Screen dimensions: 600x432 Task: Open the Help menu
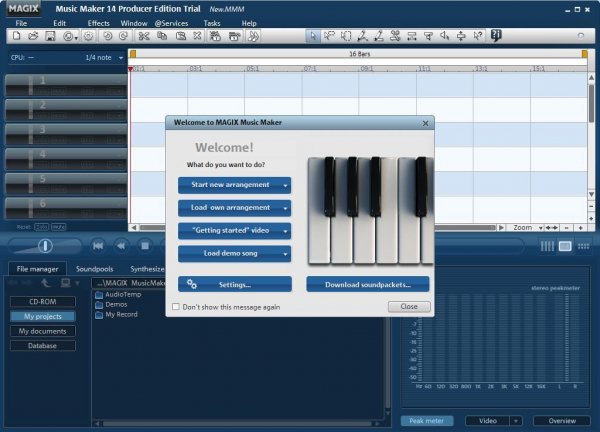coord(249,23)
